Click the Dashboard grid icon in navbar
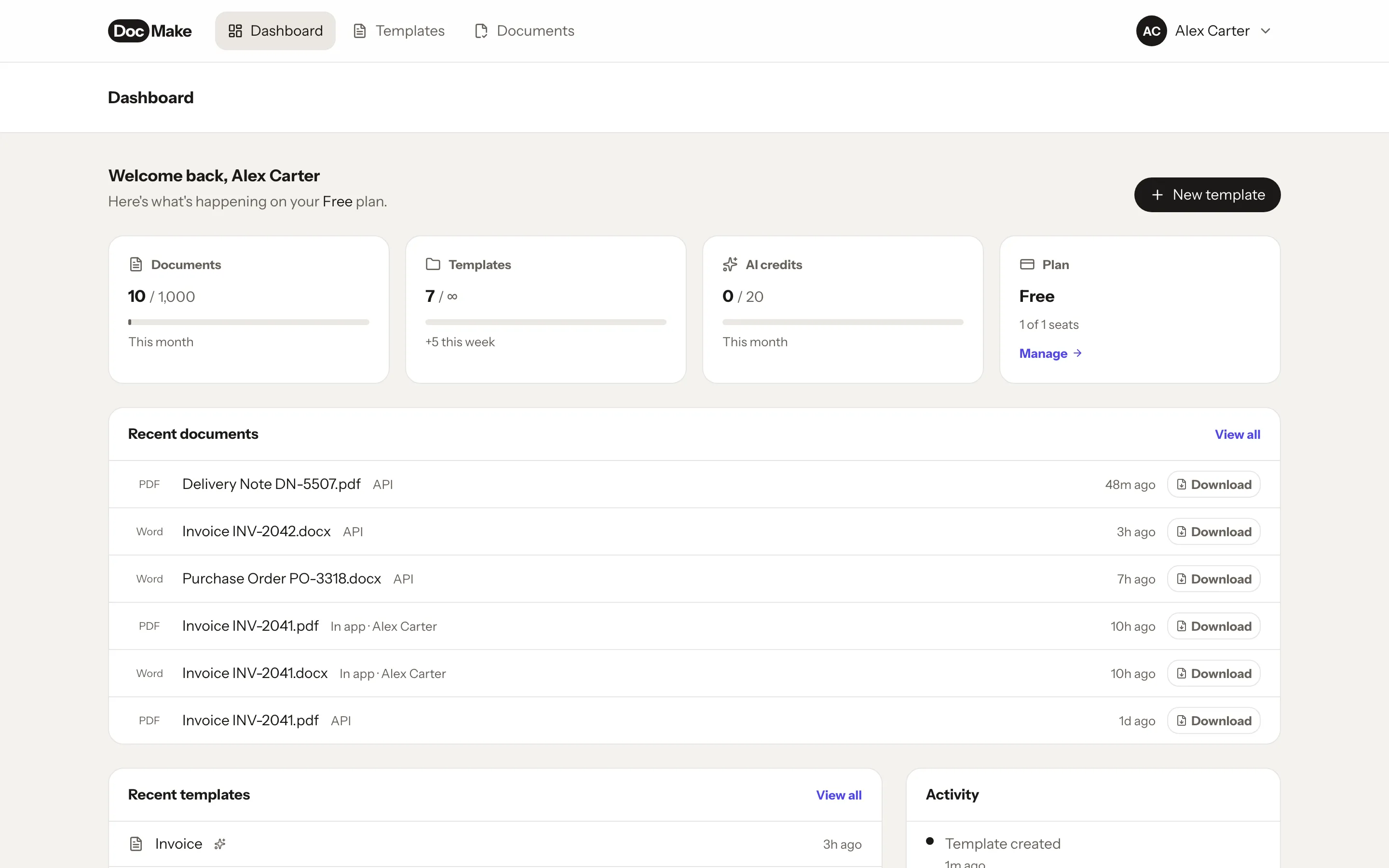This screenshot has height=868, width=1389. point(235,31)
